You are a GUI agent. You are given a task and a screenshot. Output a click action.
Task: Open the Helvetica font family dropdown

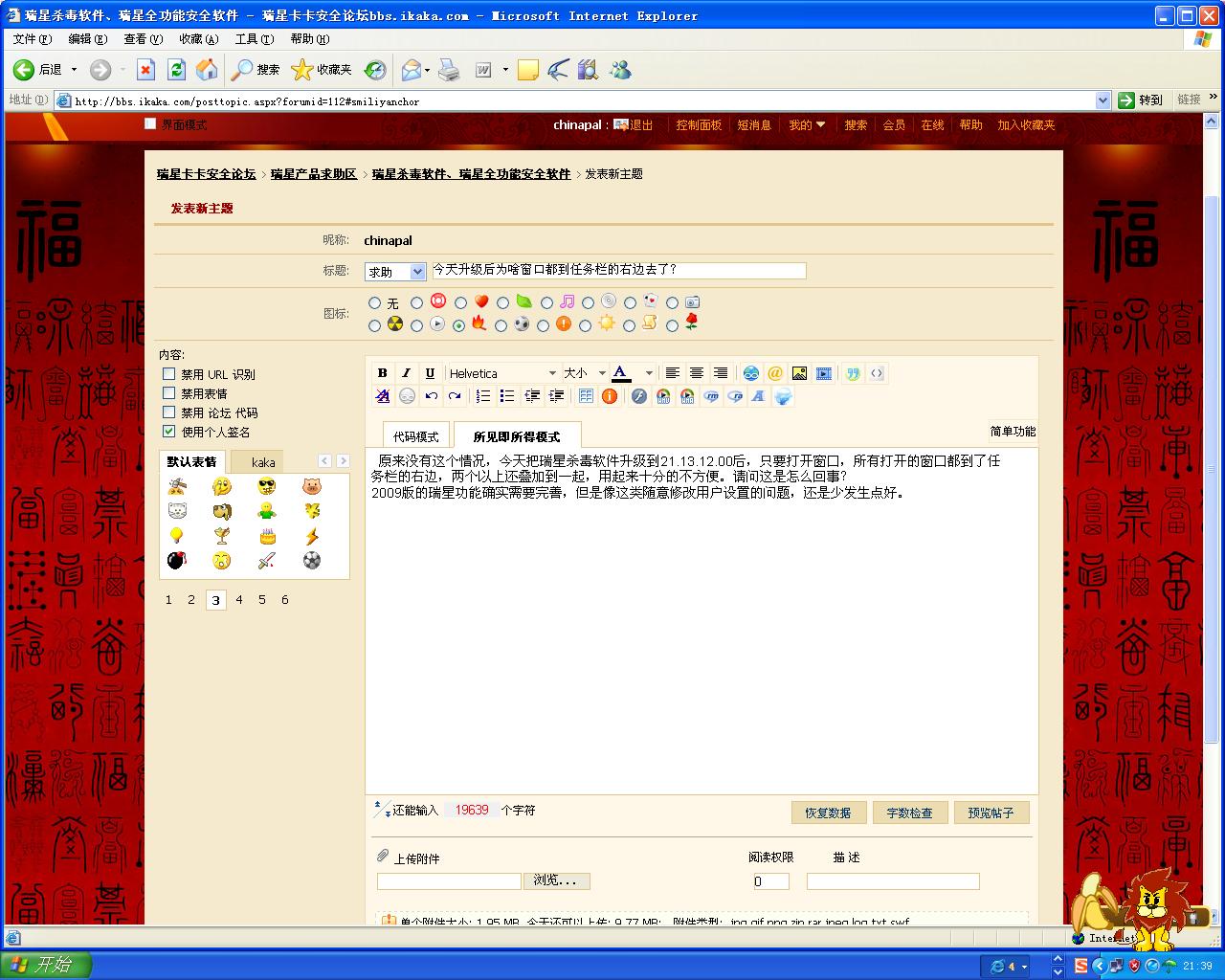click(503, 373)
